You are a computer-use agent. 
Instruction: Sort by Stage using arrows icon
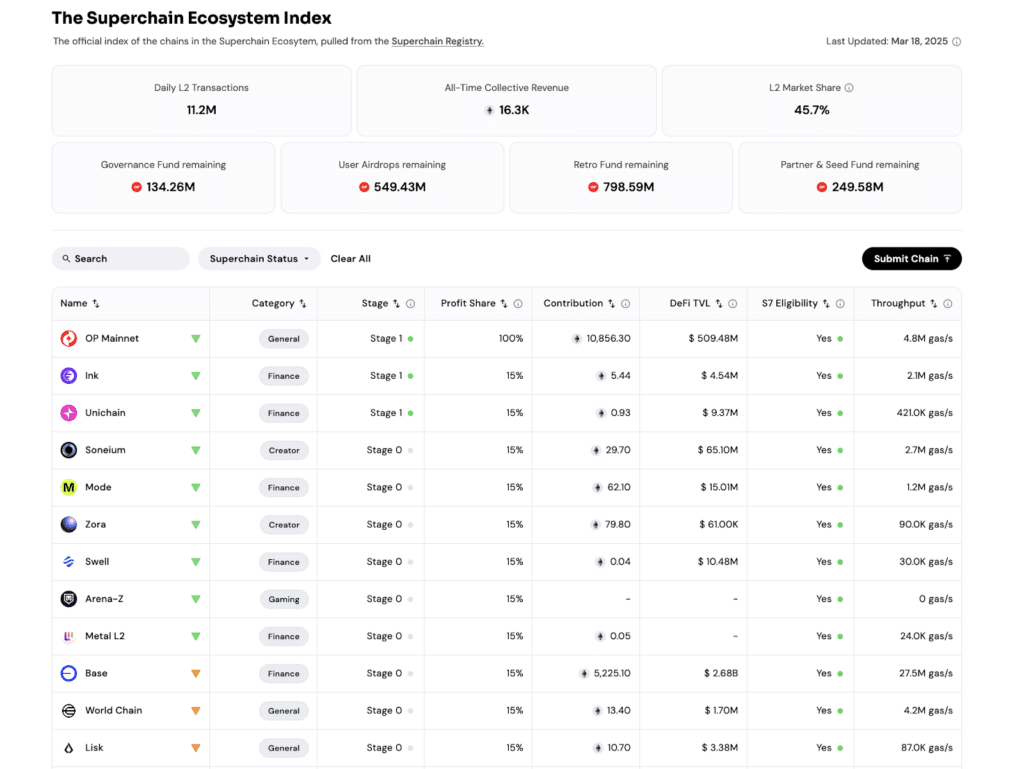tap(396, 304)
